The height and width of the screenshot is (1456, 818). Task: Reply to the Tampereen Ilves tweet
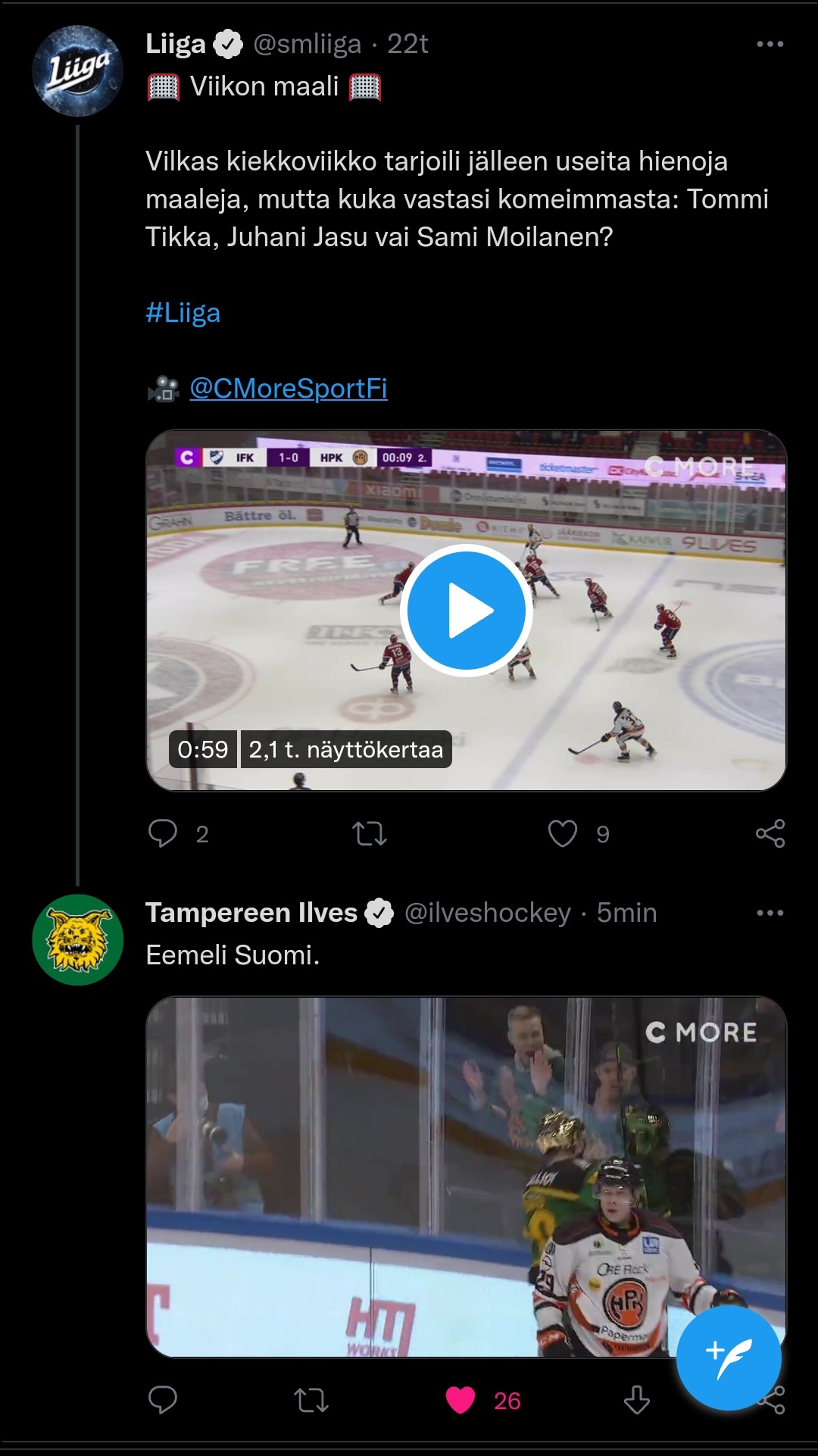coord(163,1400)
